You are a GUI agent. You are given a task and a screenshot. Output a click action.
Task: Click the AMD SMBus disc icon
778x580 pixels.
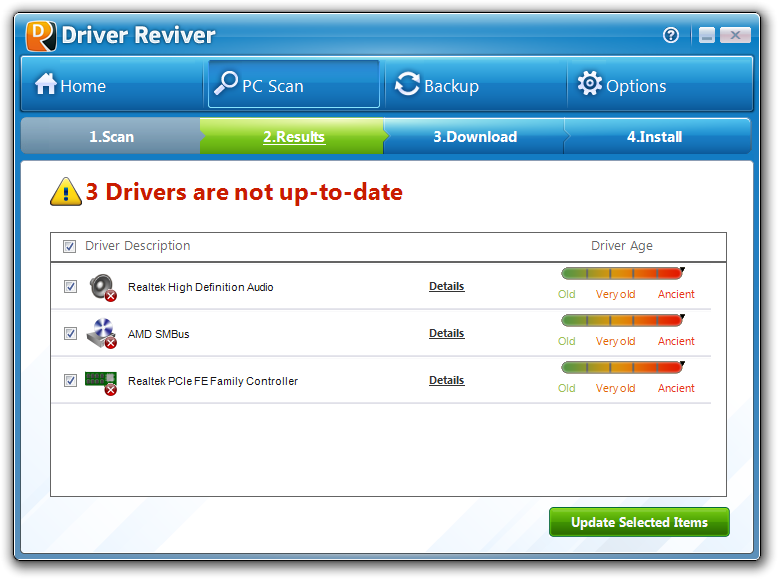point(102,333)
